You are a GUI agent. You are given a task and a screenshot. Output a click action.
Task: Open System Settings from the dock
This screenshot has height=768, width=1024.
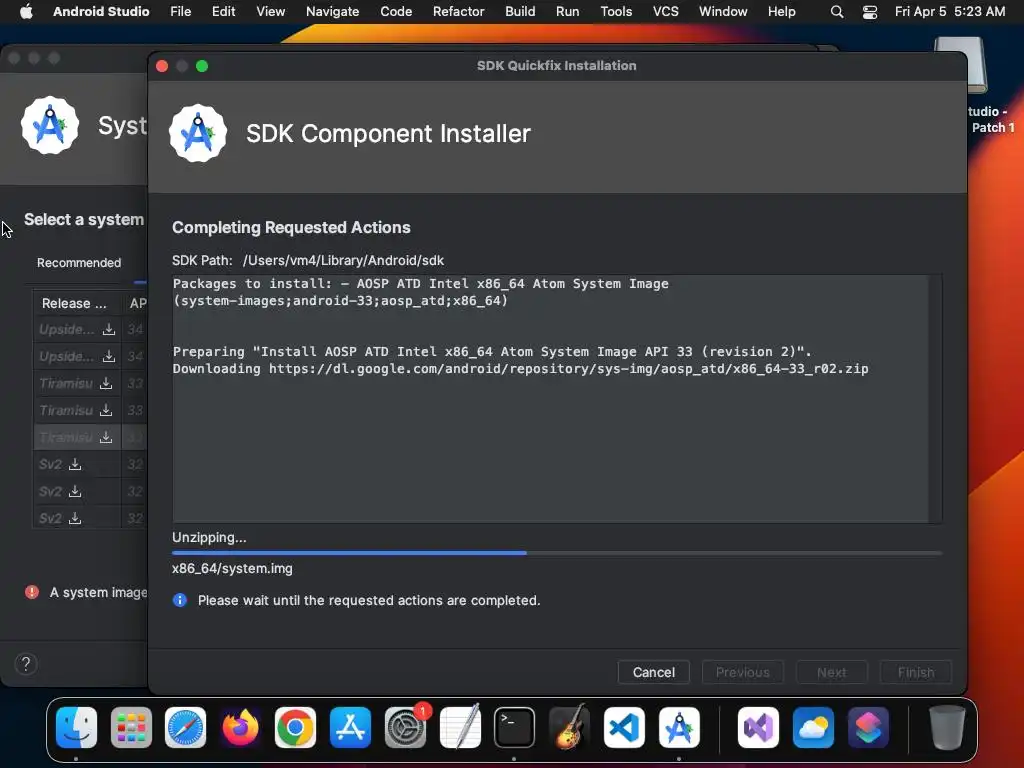click(x=405, y=727)
